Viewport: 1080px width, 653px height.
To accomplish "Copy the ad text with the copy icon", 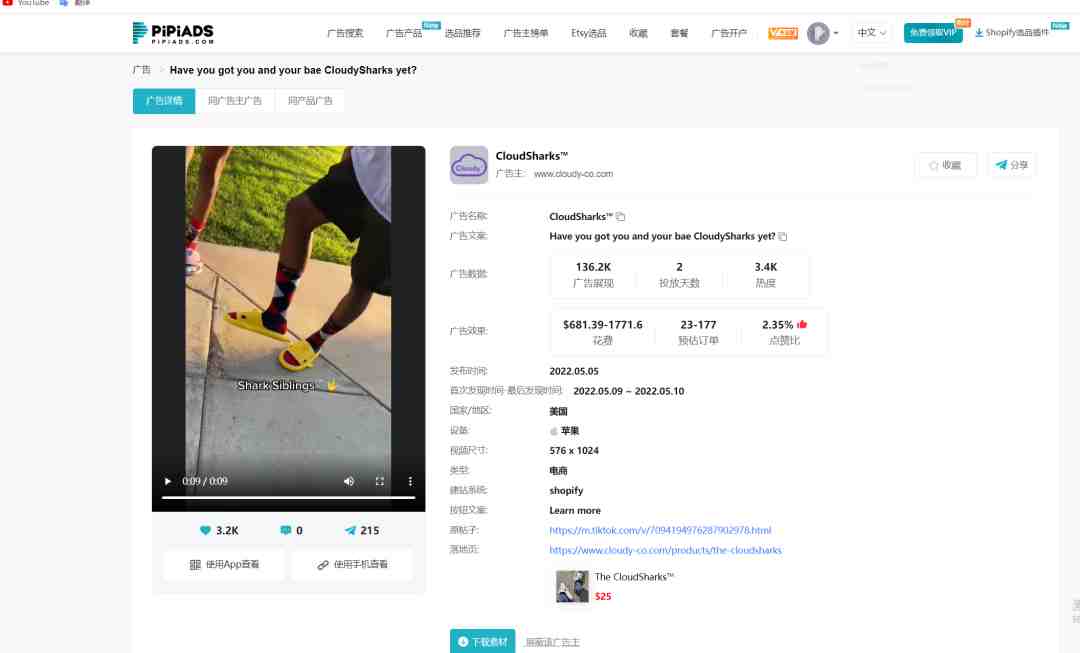I will click(x=782, y=237).
